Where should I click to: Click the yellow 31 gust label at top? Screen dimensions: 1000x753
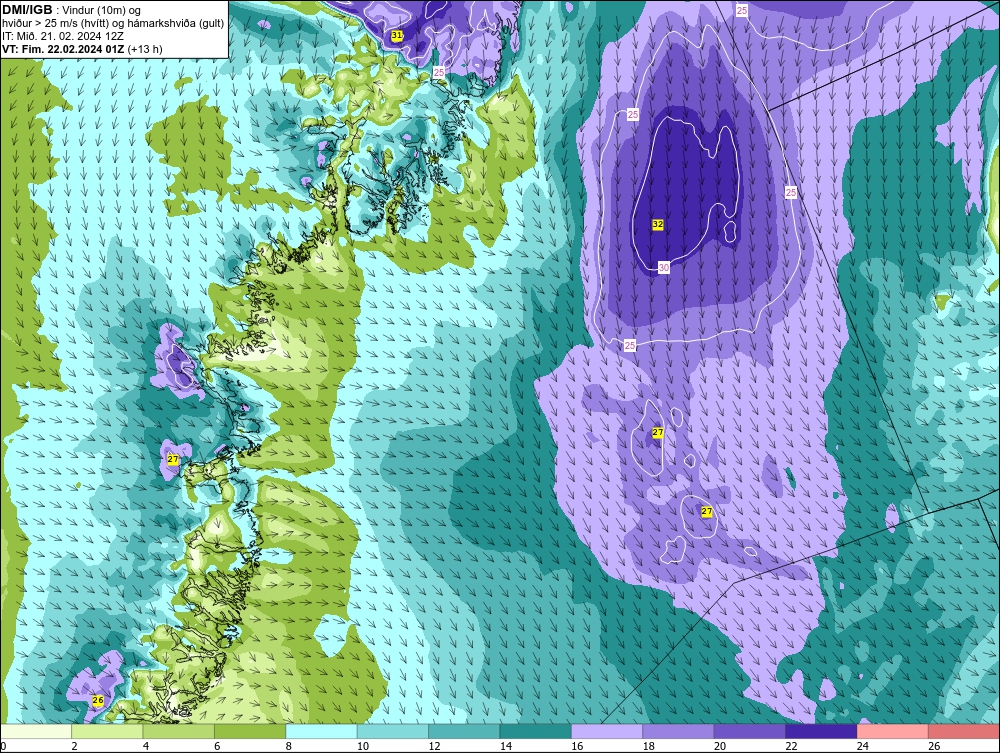[x=397, y=36]
